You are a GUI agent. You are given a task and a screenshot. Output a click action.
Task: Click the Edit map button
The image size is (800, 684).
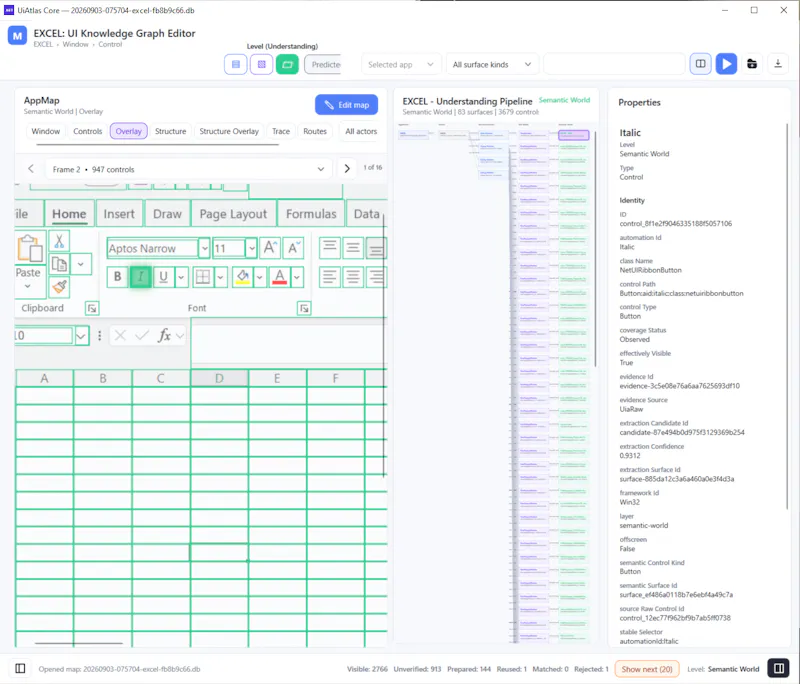346,105
